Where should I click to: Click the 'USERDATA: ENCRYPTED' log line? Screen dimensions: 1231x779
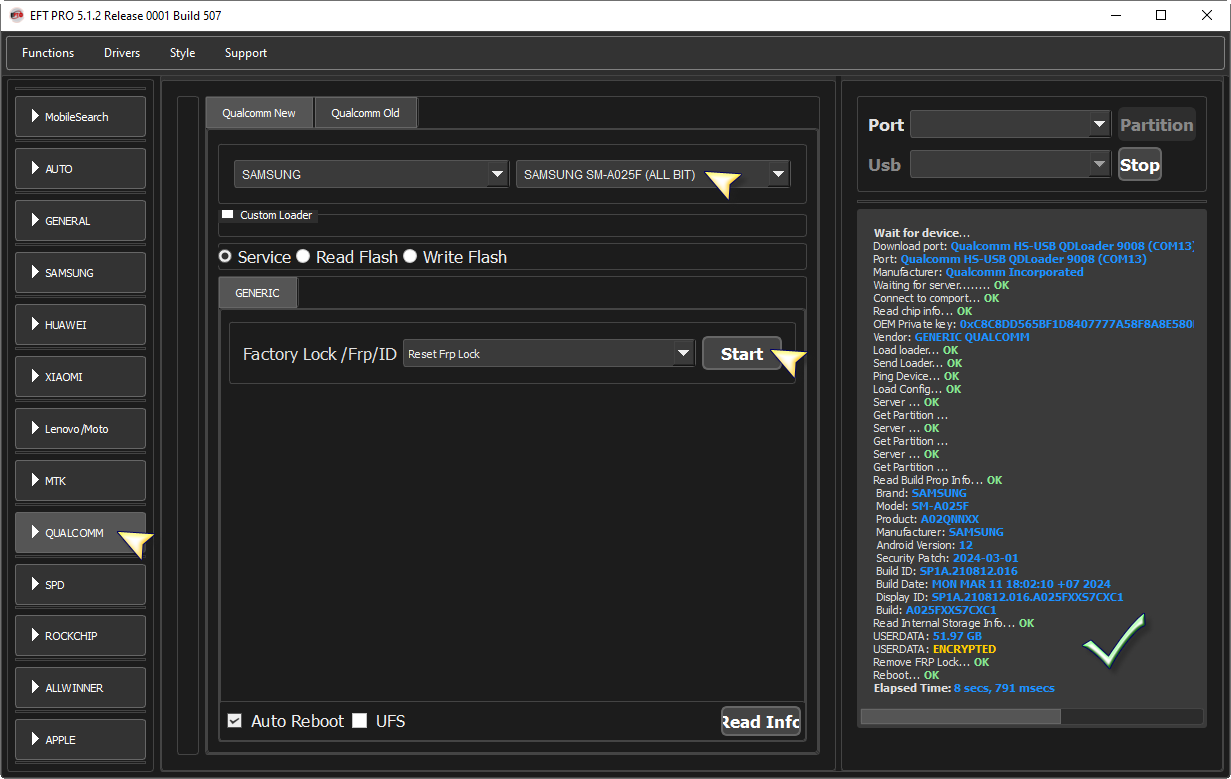point(934,649)
